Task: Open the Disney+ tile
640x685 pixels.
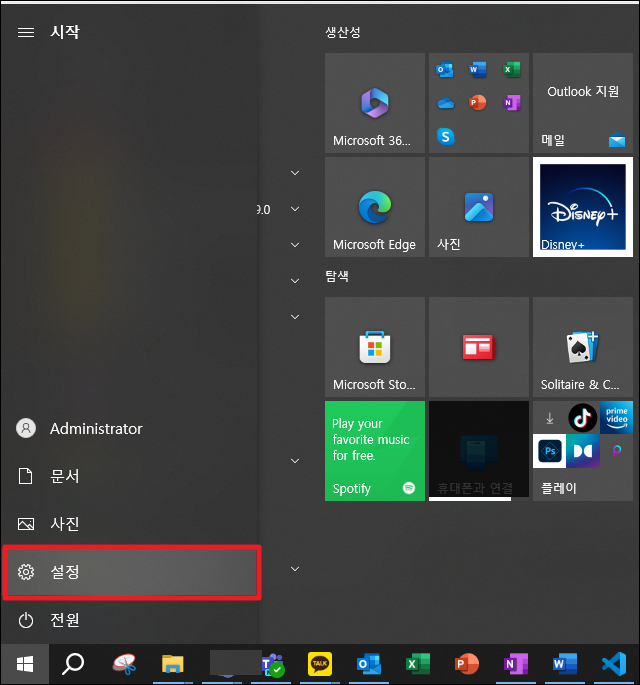Action: coord(583,207)
